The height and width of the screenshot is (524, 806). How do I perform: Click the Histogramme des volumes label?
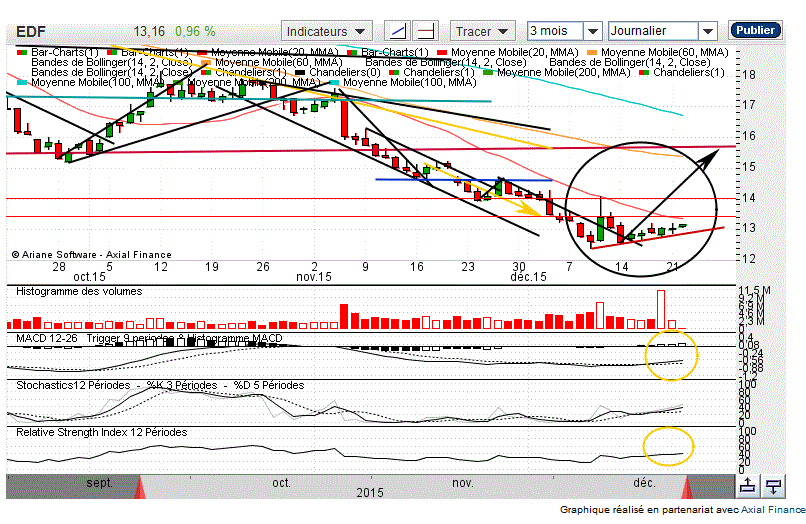tap(79, 292)
